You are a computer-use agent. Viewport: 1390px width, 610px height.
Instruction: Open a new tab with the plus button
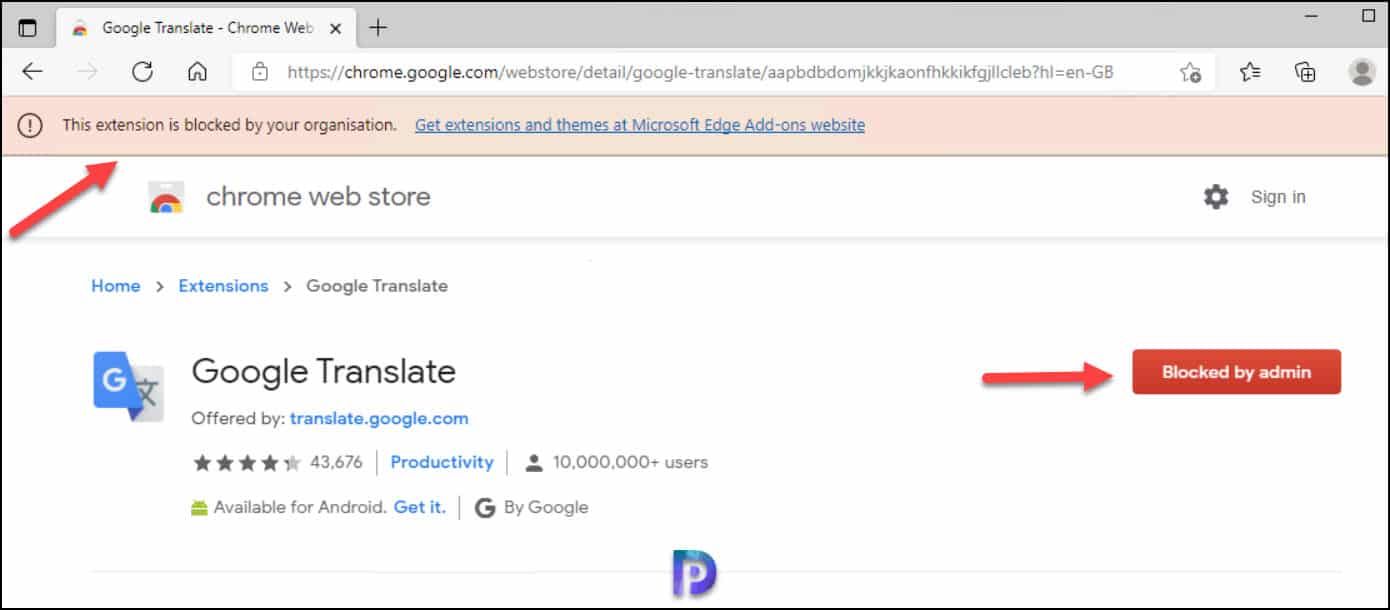click(x=378, y=27)
